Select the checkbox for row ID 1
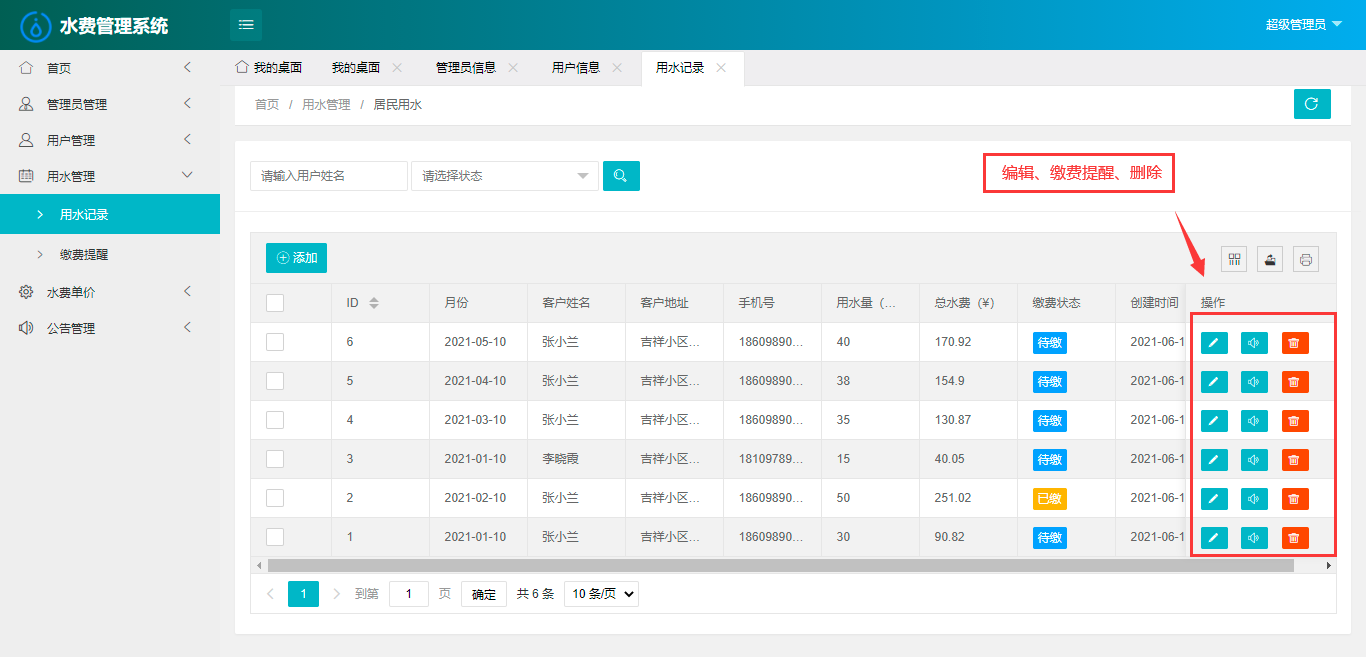The height and width of the screenshot is (657, 1366). point(275,537)
